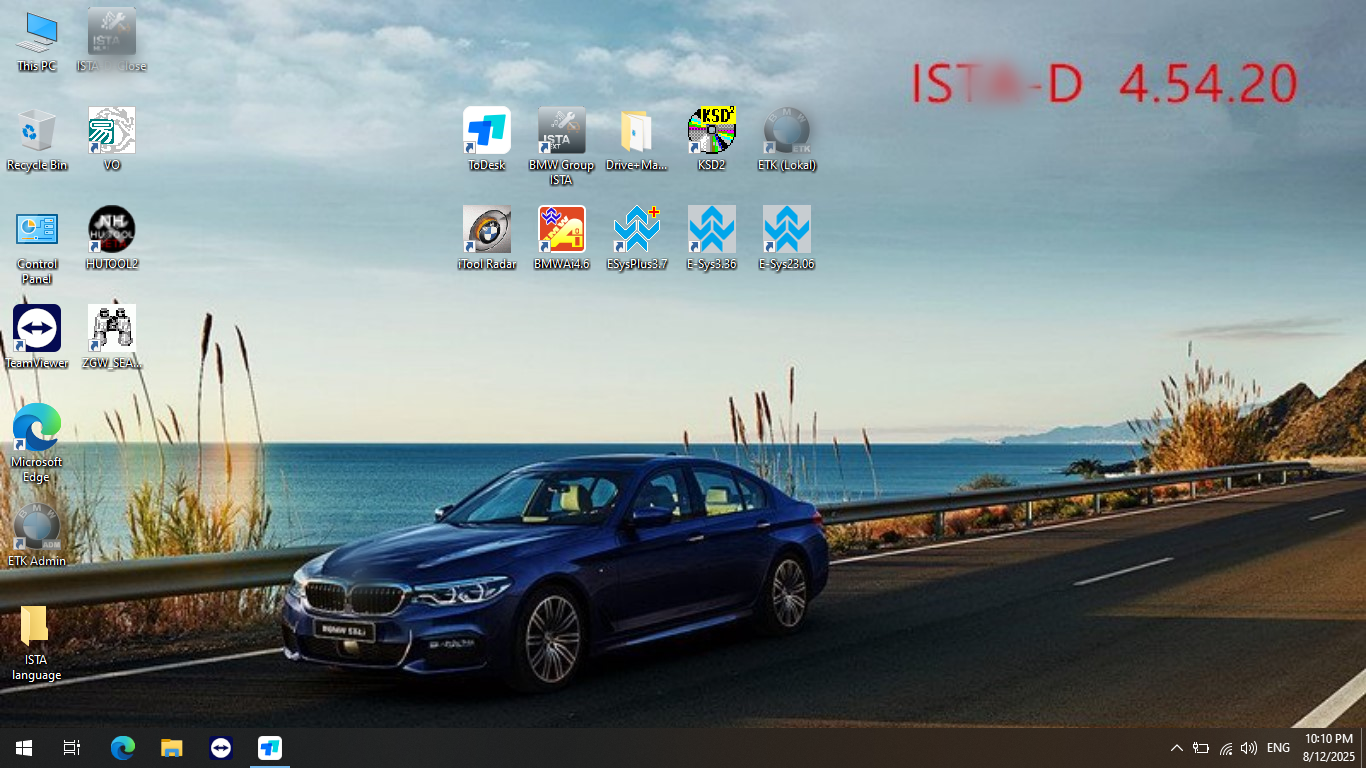Click the Drive+Ma... folder on desktop

636,131
